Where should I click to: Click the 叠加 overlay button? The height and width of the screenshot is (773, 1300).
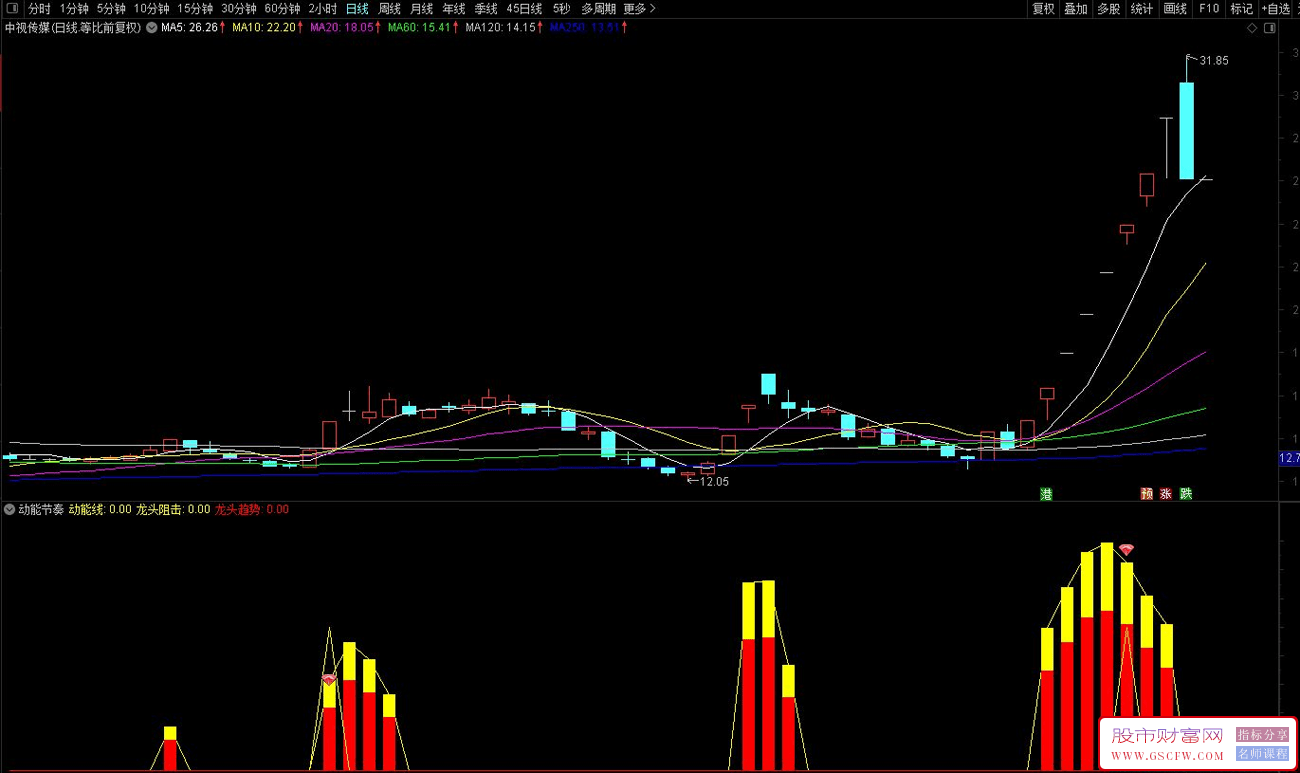click(1076, 9)
